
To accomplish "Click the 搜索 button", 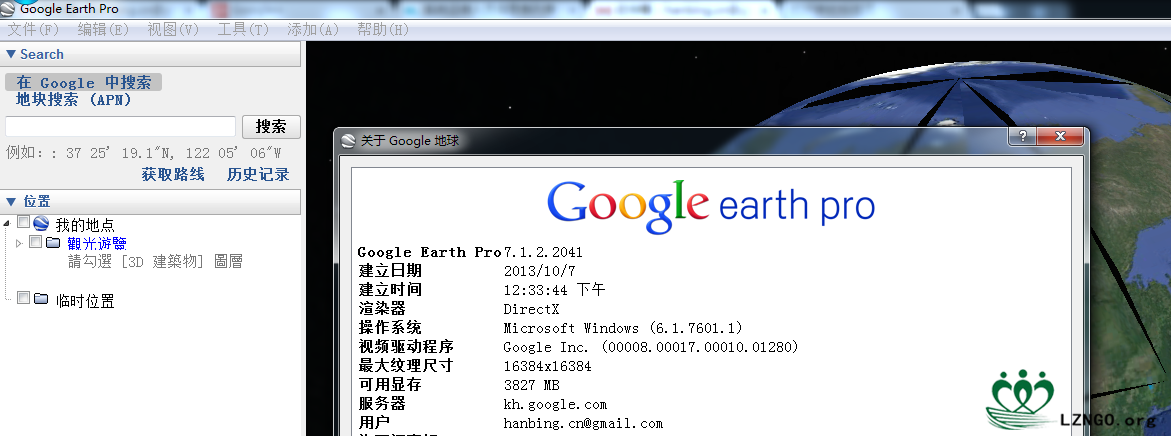I will click(x=271, y=126).
